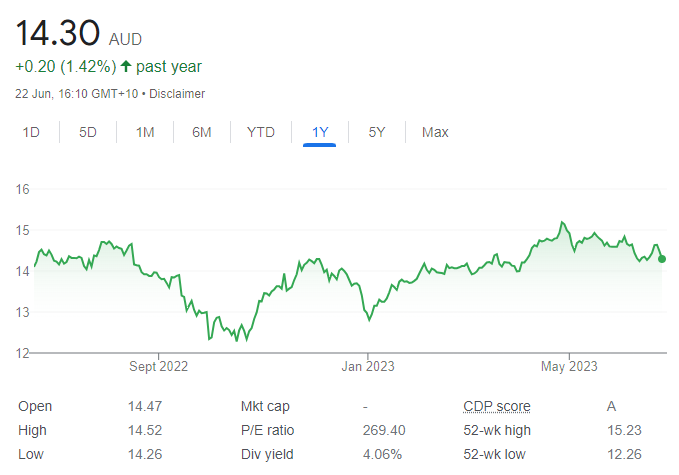Switch to the 5D range tab

88,132
